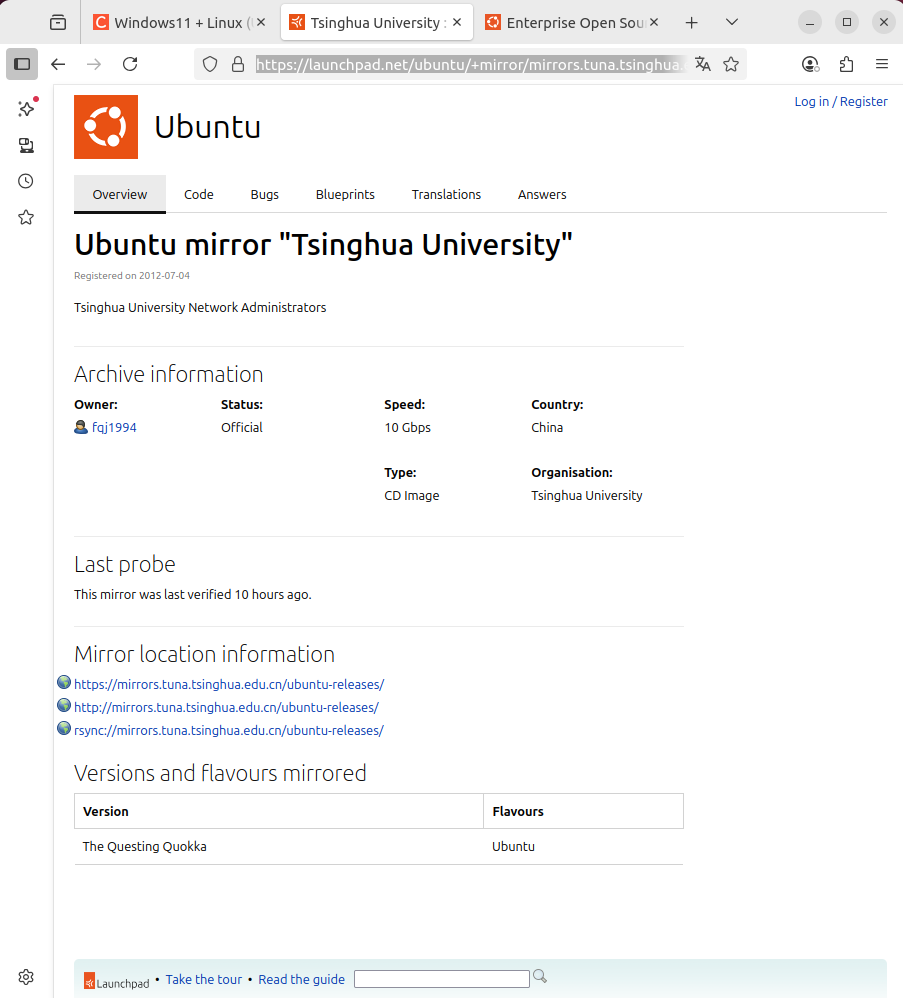Viewport: 903px width, 998px height.
Task: Show synced tabs sidebar icon
Action: tap(26, 145)
